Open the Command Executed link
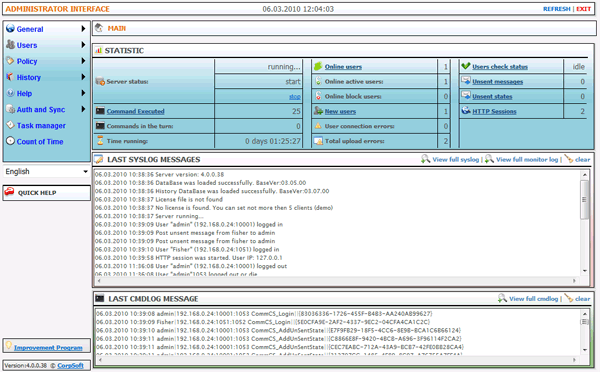Viewport: 600px width, 372px height. coord(135,111)
